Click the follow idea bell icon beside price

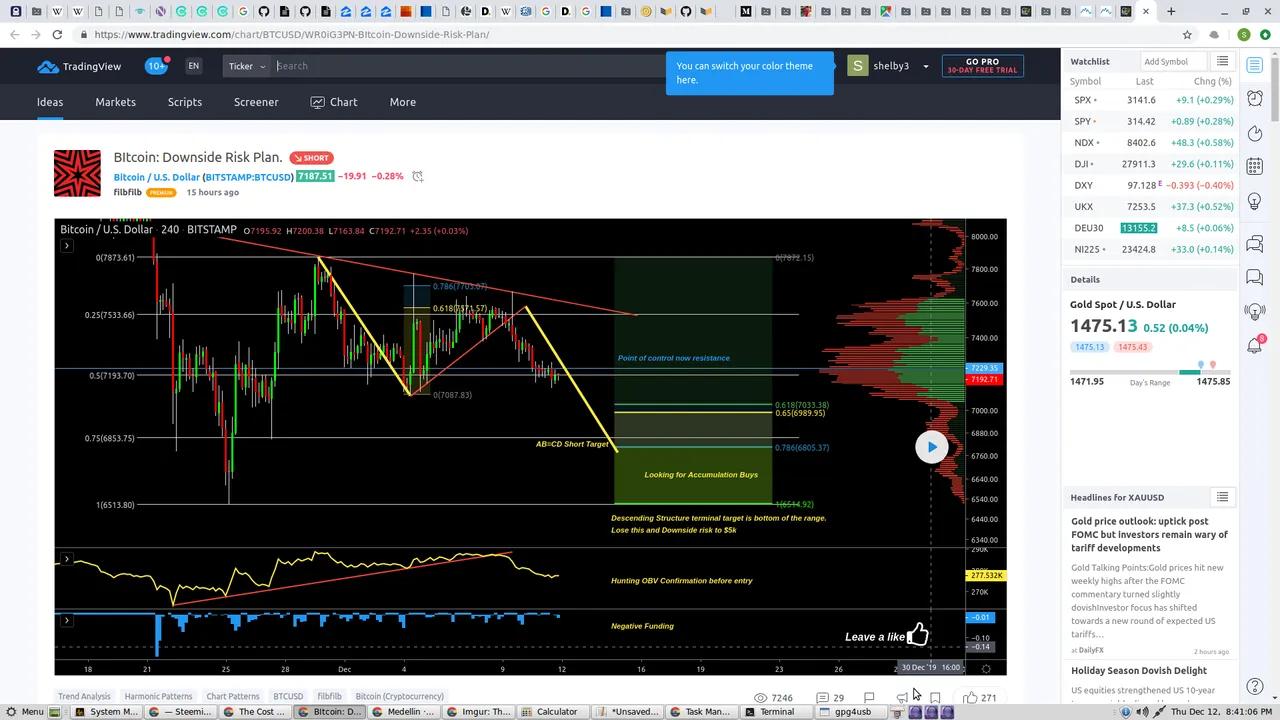[417, 177]
